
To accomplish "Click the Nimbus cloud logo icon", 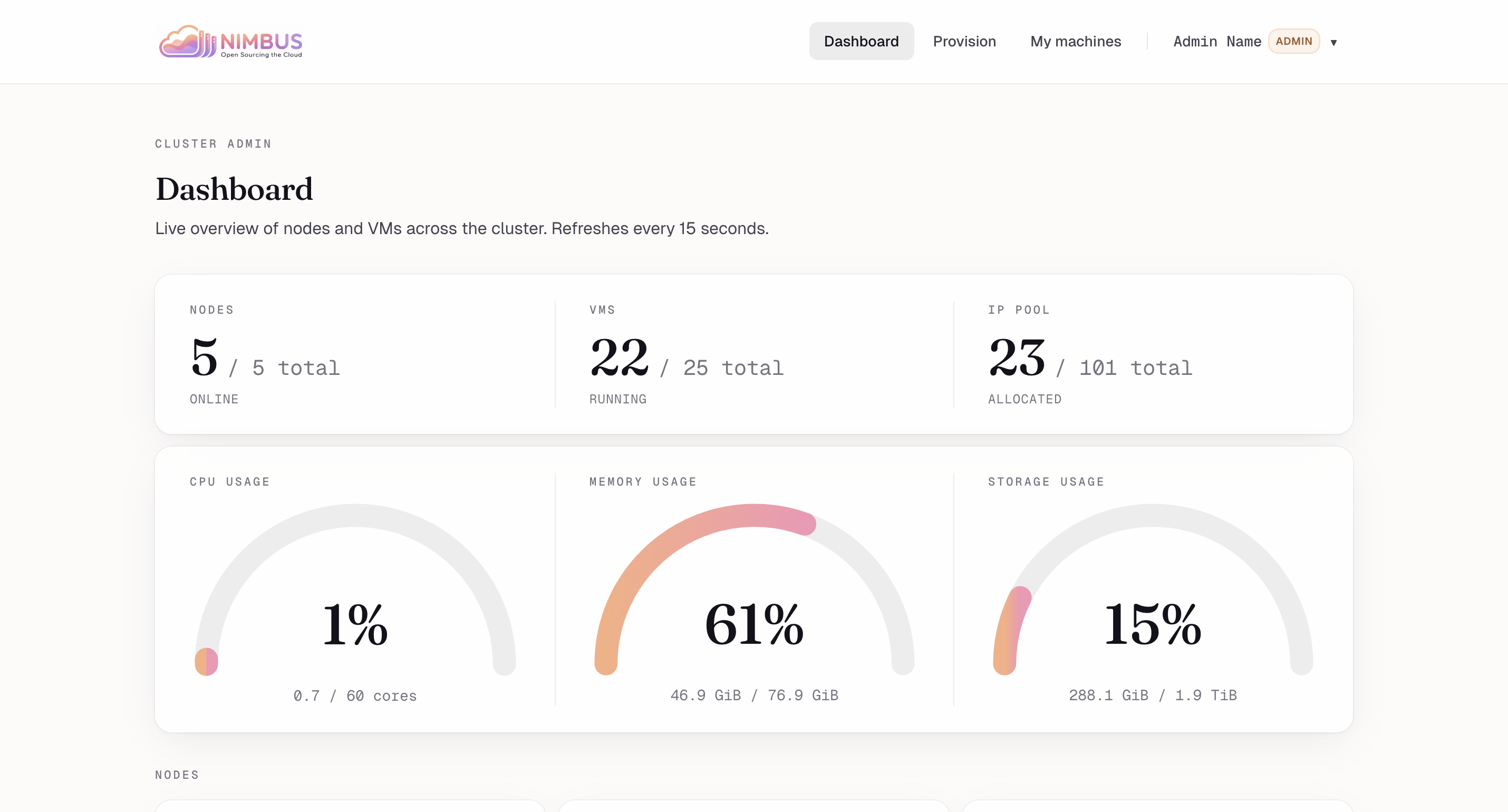I will coord(186,42).
